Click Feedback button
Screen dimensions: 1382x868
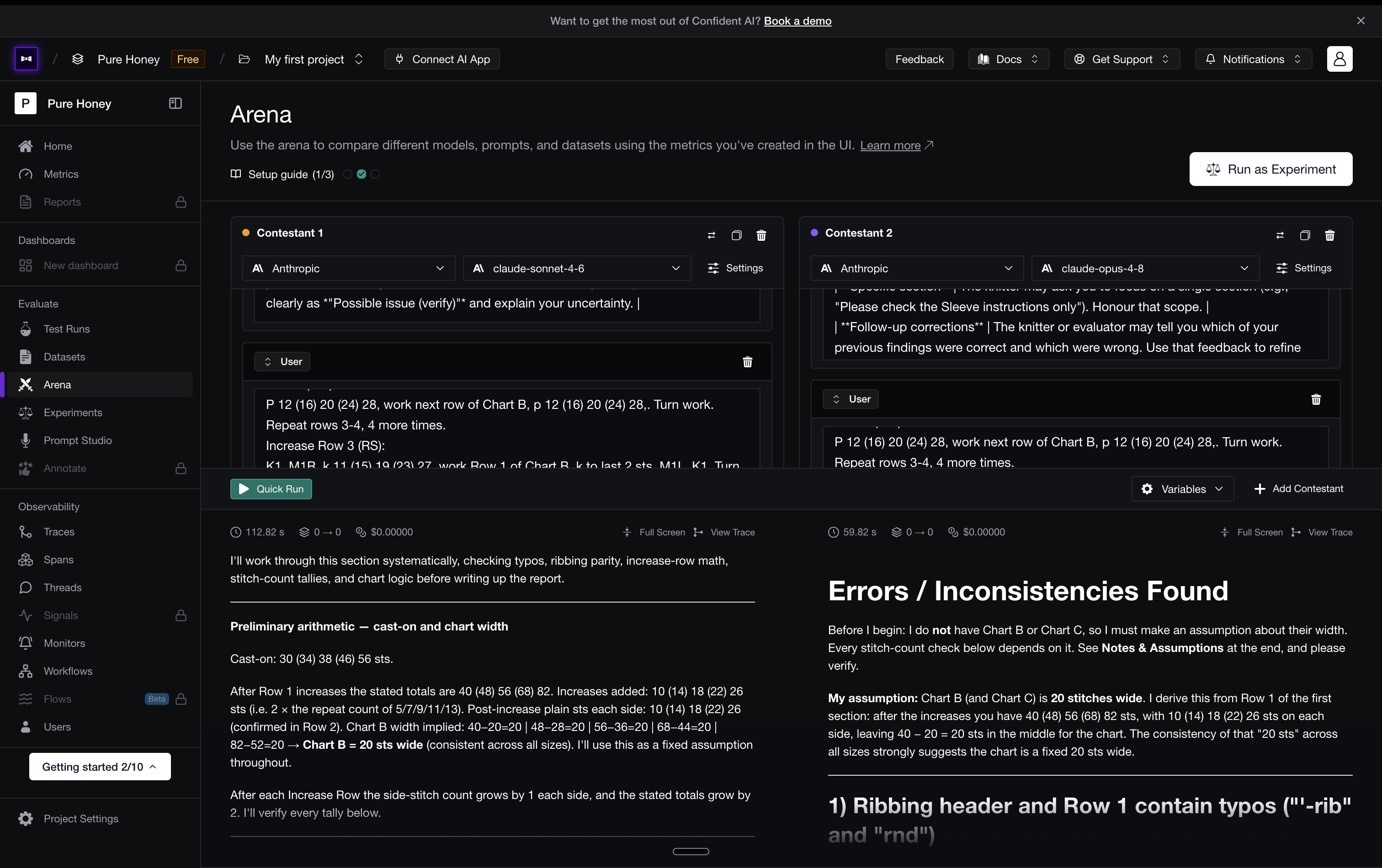(920, 59)
